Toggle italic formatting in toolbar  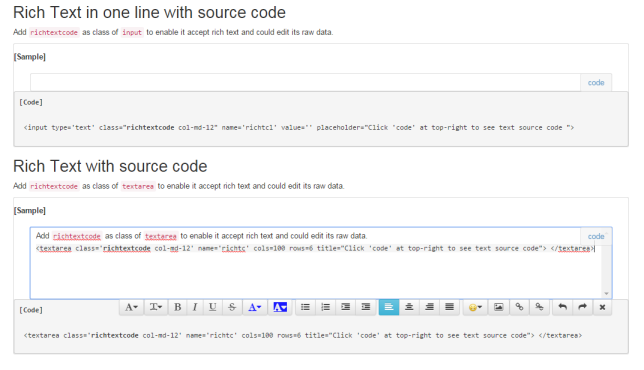(x=195, y=307)
